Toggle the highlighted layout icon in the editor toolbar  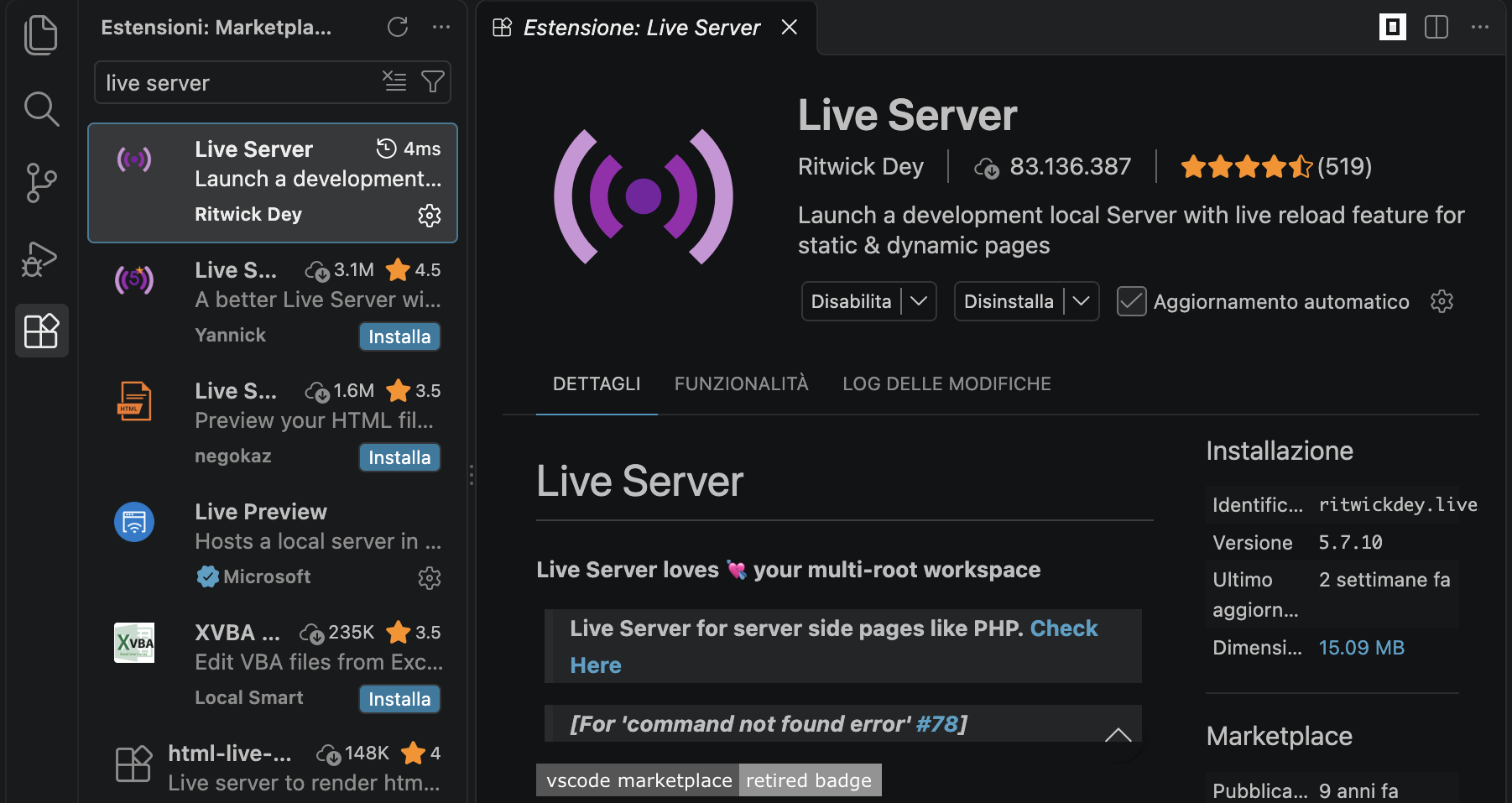tap(1393, 28)
